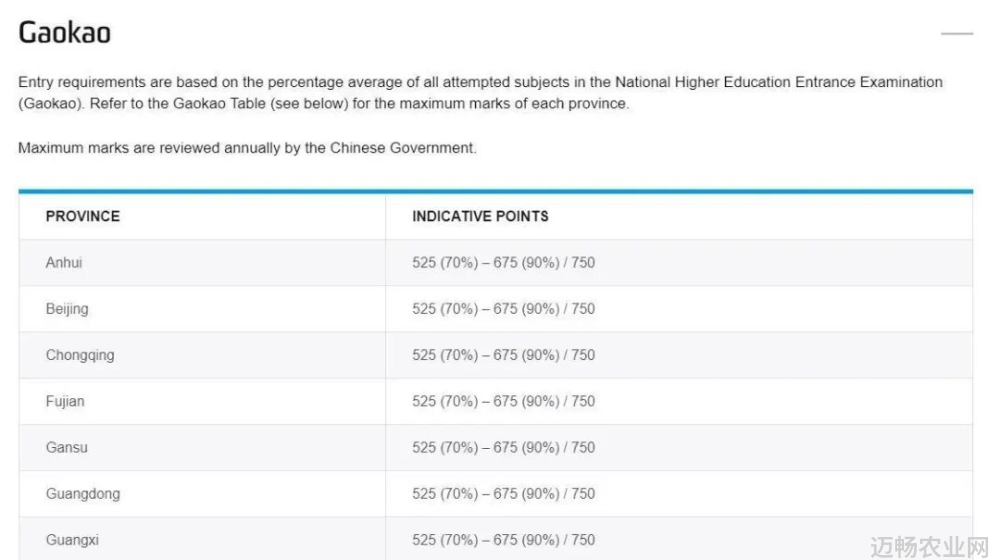Click the maximum marks reviewed annually sentence
Viewport: 1000px width, 560px height.
tap(247, 148)
